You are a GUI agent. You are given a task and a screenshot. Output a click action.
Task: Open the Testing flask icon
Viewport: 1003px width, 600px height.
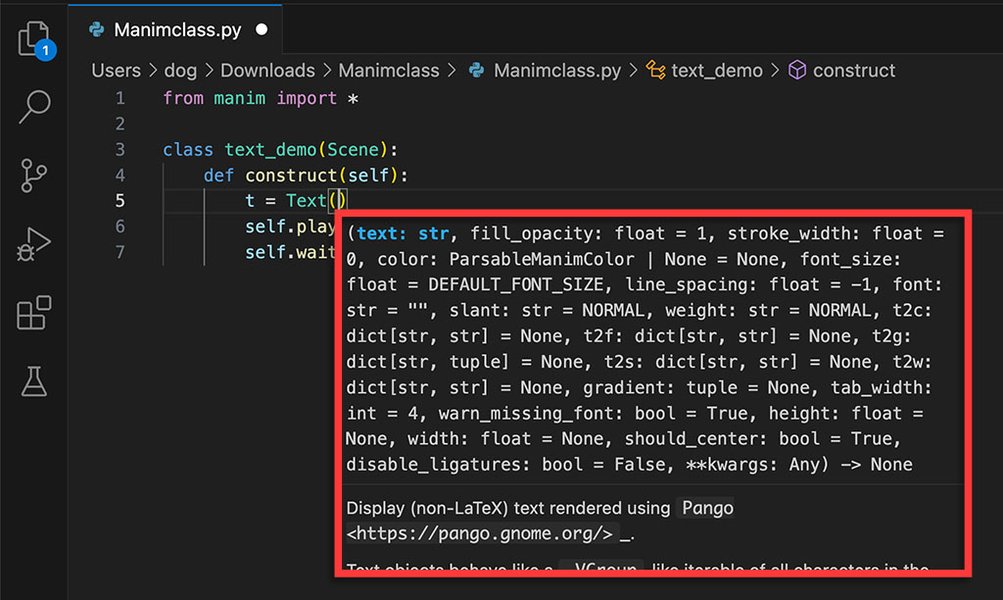[x=34, y=381]
